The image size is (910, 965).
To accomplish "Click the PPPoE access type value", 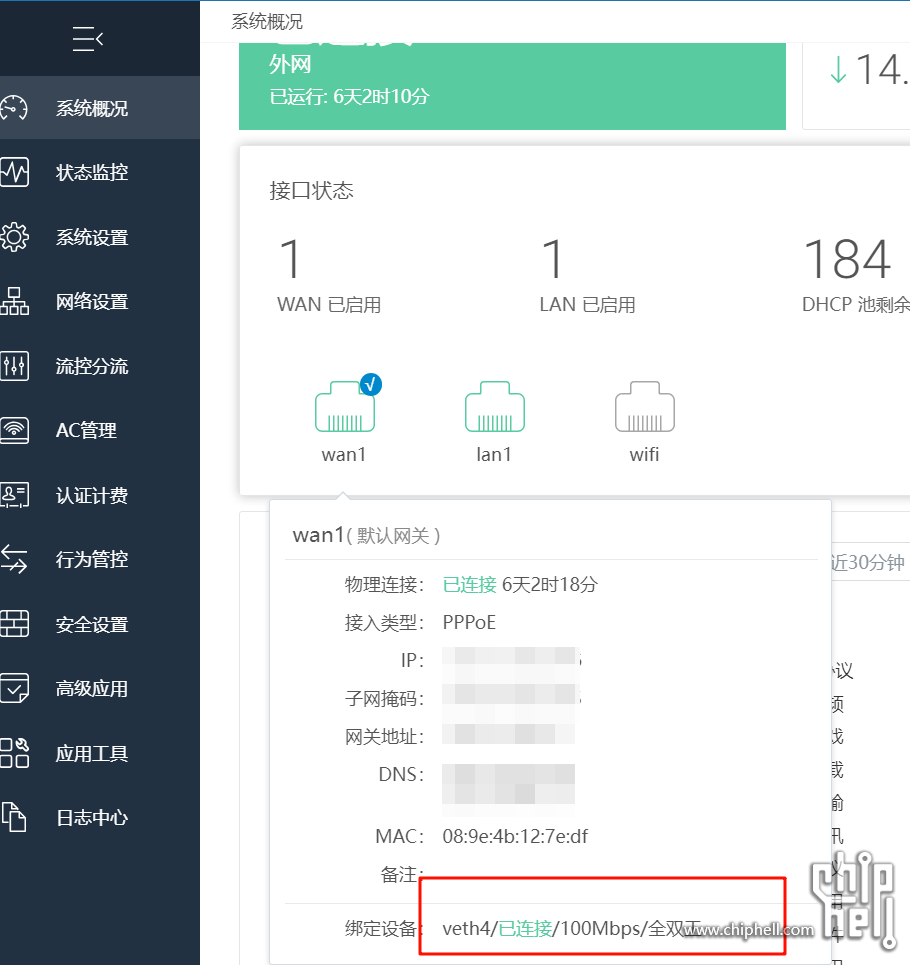I will click(469, 622).
